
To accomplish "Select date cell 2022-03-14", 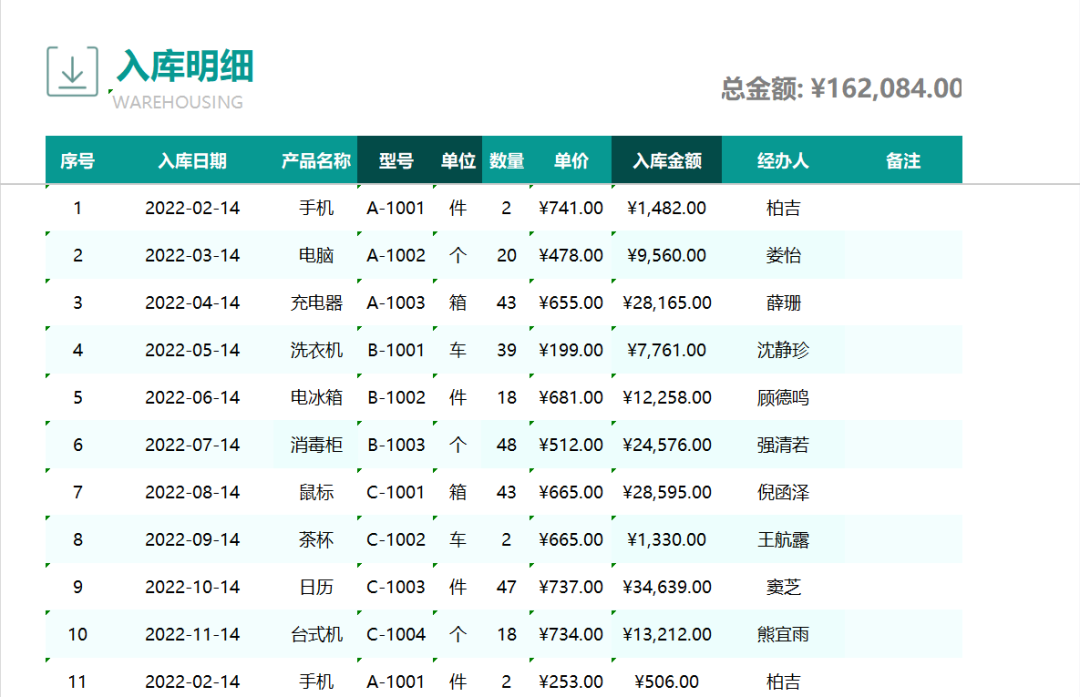I will (192, 256).
